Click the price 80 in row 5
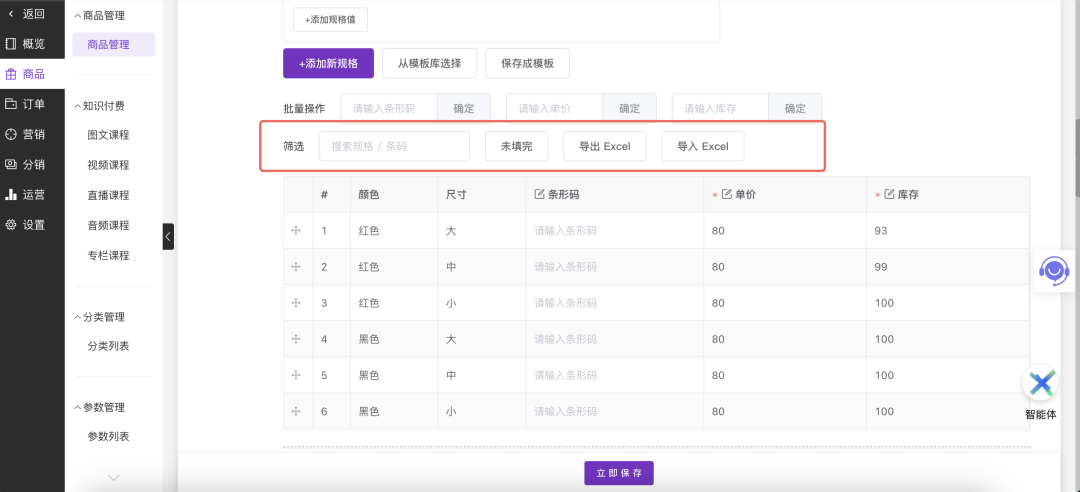The width and height of the screenshot is (1080, 492). 718,376
